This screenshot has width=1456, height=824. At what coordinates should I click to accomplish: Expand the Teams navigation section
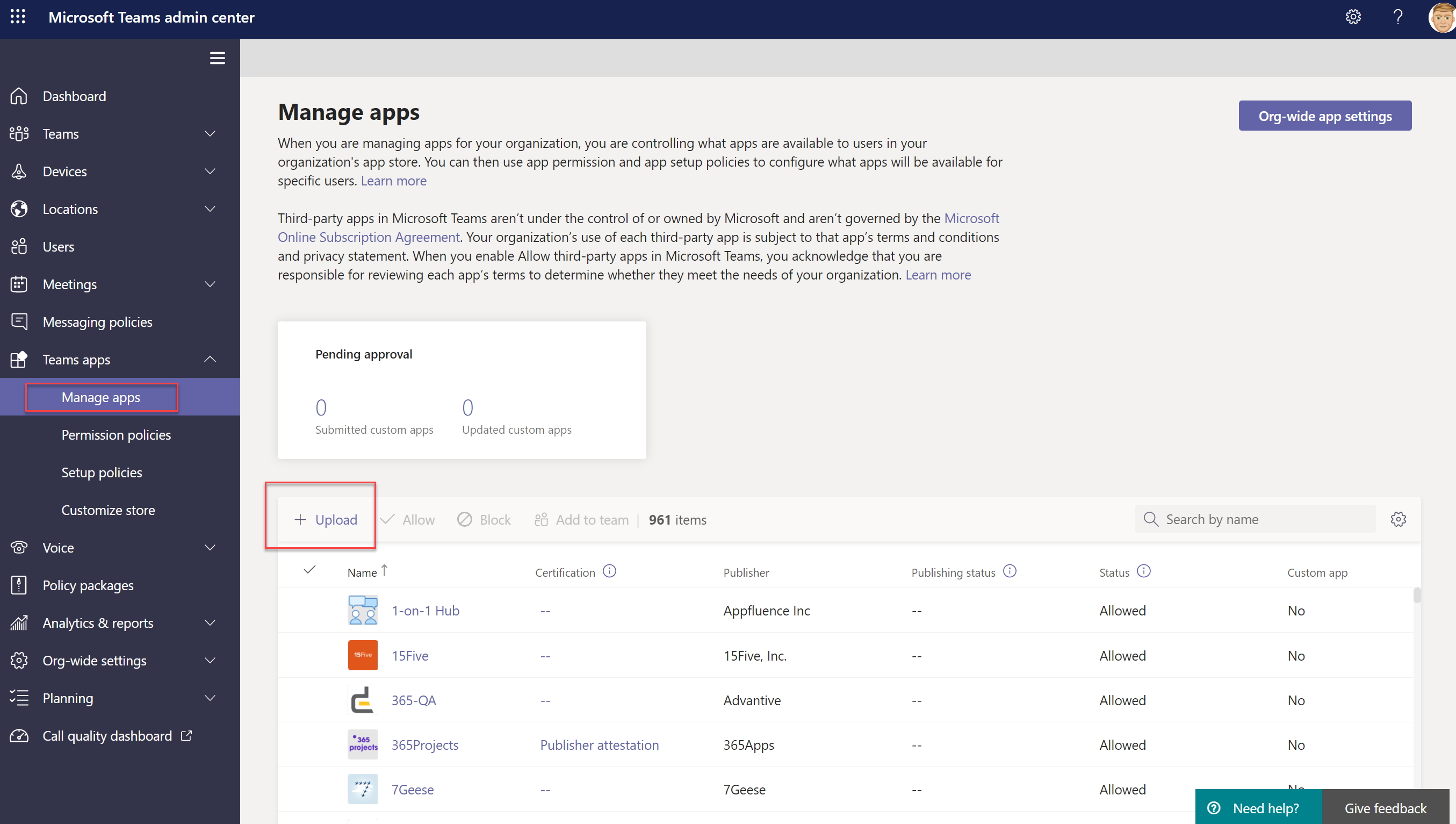pos(210,133)
